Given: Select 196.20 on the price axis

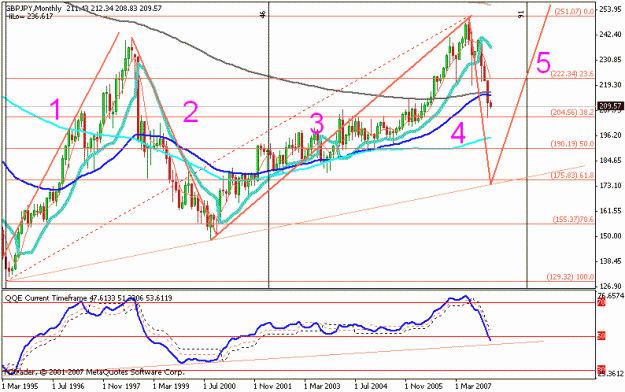Looking at the screenshot, I should click(x=611, y=135).
